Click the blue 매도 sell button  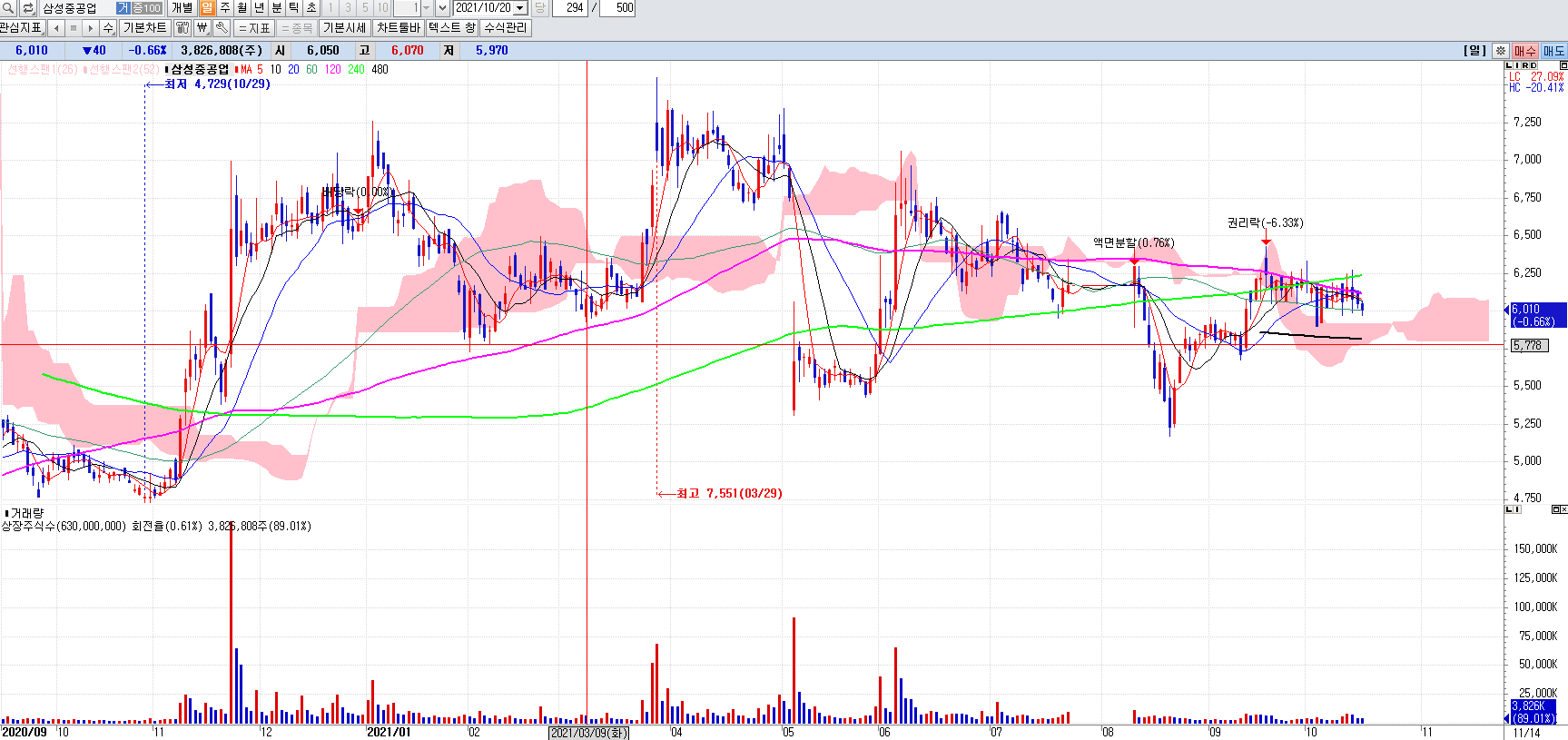click(x=1554, y=51)
